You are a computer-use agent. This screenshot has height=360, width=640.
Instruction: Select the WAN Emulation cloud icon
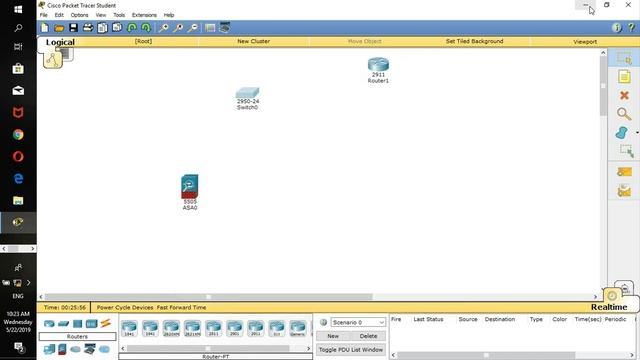click(x=76, y=349)
